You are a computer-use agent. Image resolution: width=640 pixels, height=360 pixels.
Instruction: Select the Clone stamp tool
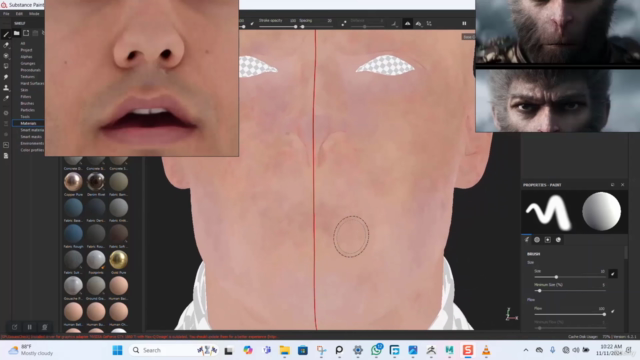[x=6, y=87]
